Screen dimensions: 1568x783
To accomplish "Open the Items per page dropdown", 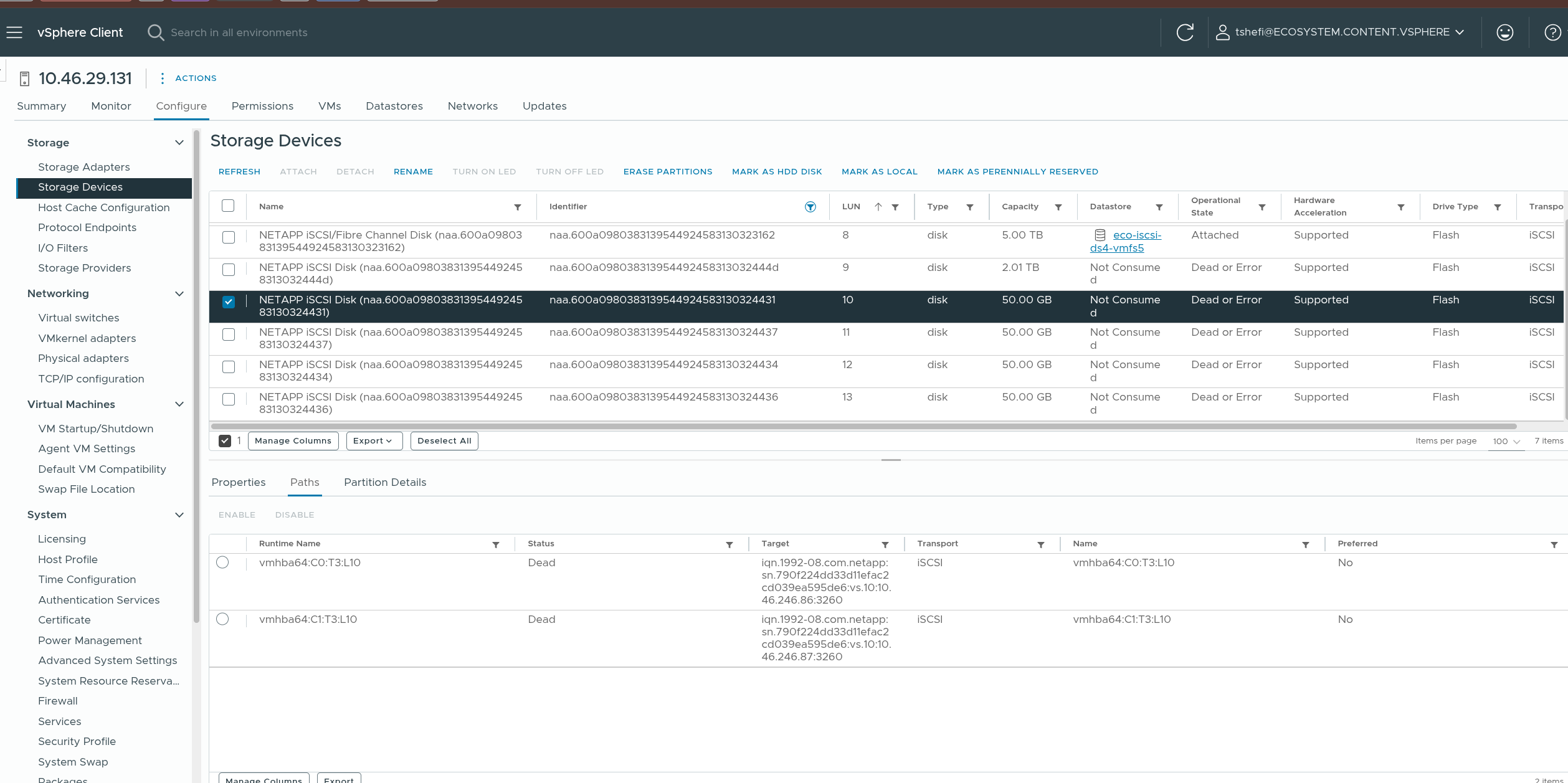I will 1506,441.
